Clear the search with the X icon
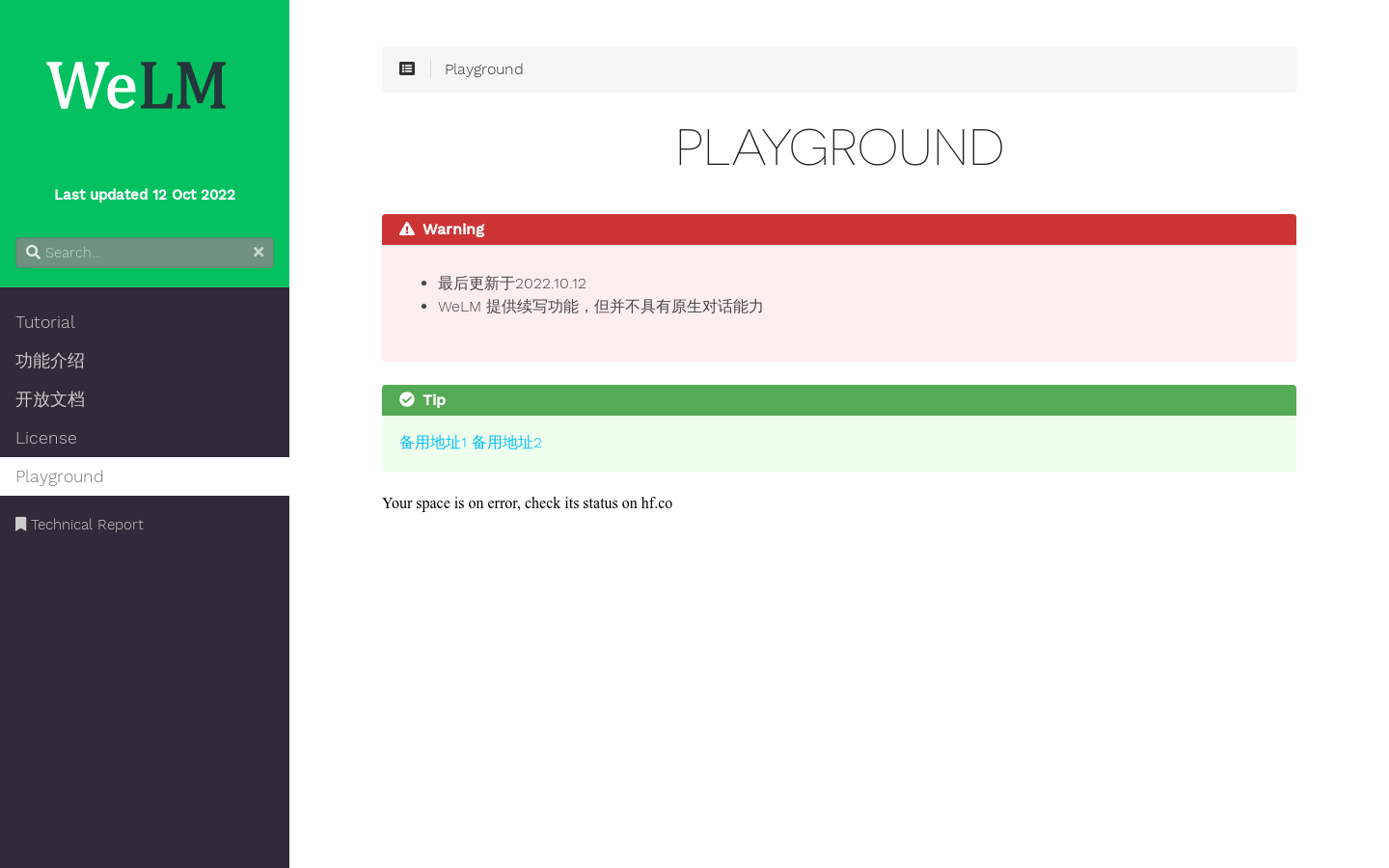1389x868 pixels. click(x=259, y=252)
